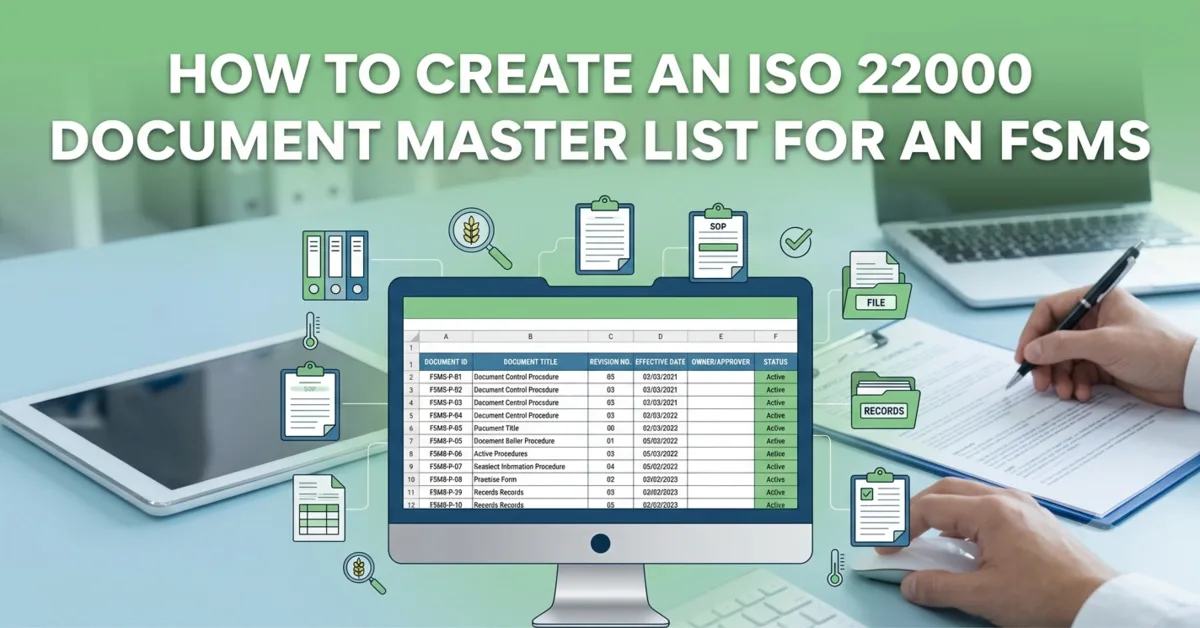Click the lined document clipboard icon above monitor
Image resolution: width=1200 pixels, height=628 pixels.
[x=604, y=236]
